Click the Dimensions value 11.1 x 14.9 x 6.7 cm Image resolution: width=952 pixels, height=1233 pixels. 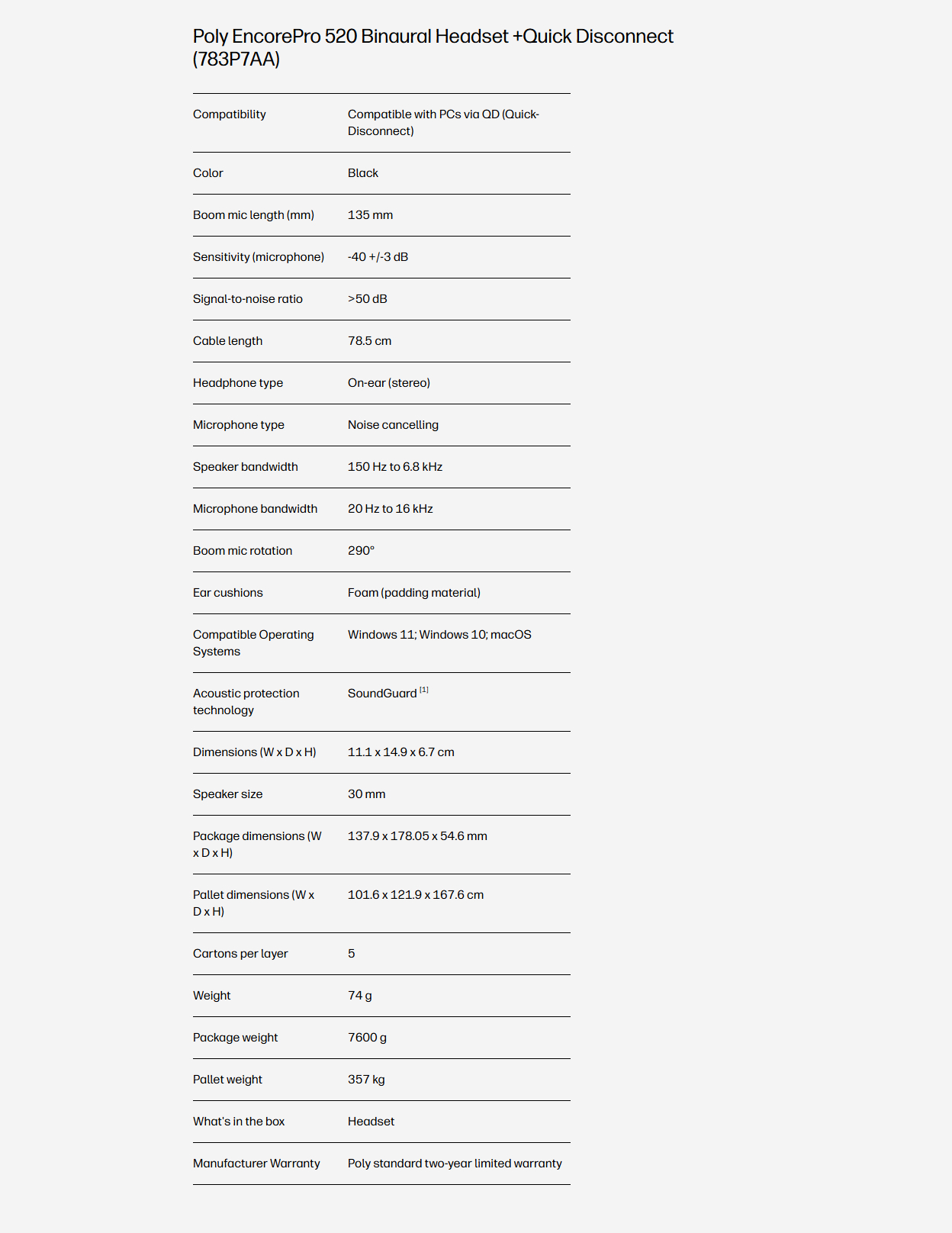(401, 752)
